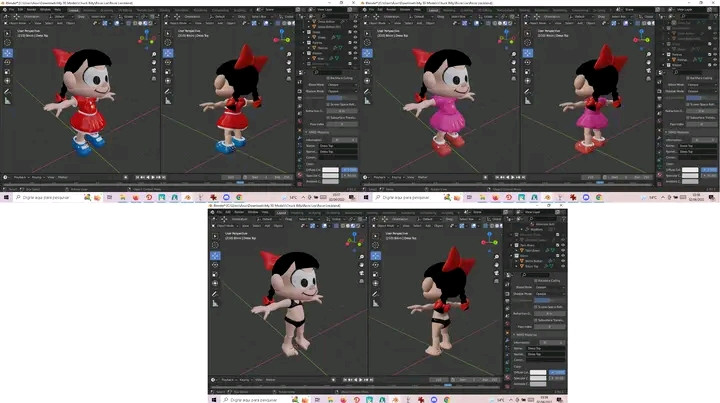The height and width of the screenshot is (403, 720).
Task: Select Move tool in red-dress window front-view viewport
Action: [x=8, y=53]
